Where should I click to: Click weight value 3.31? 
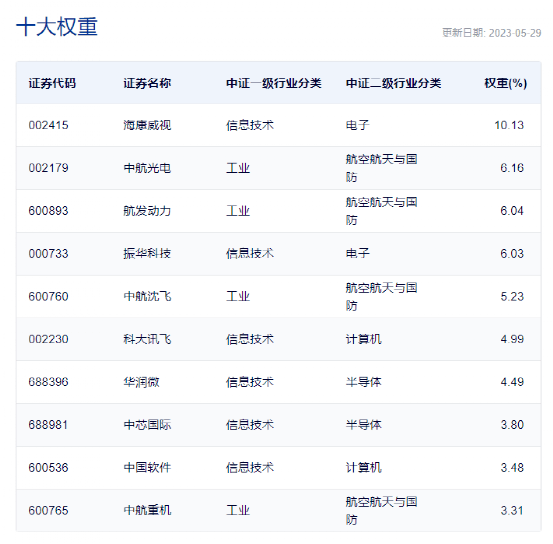[512, 510]
